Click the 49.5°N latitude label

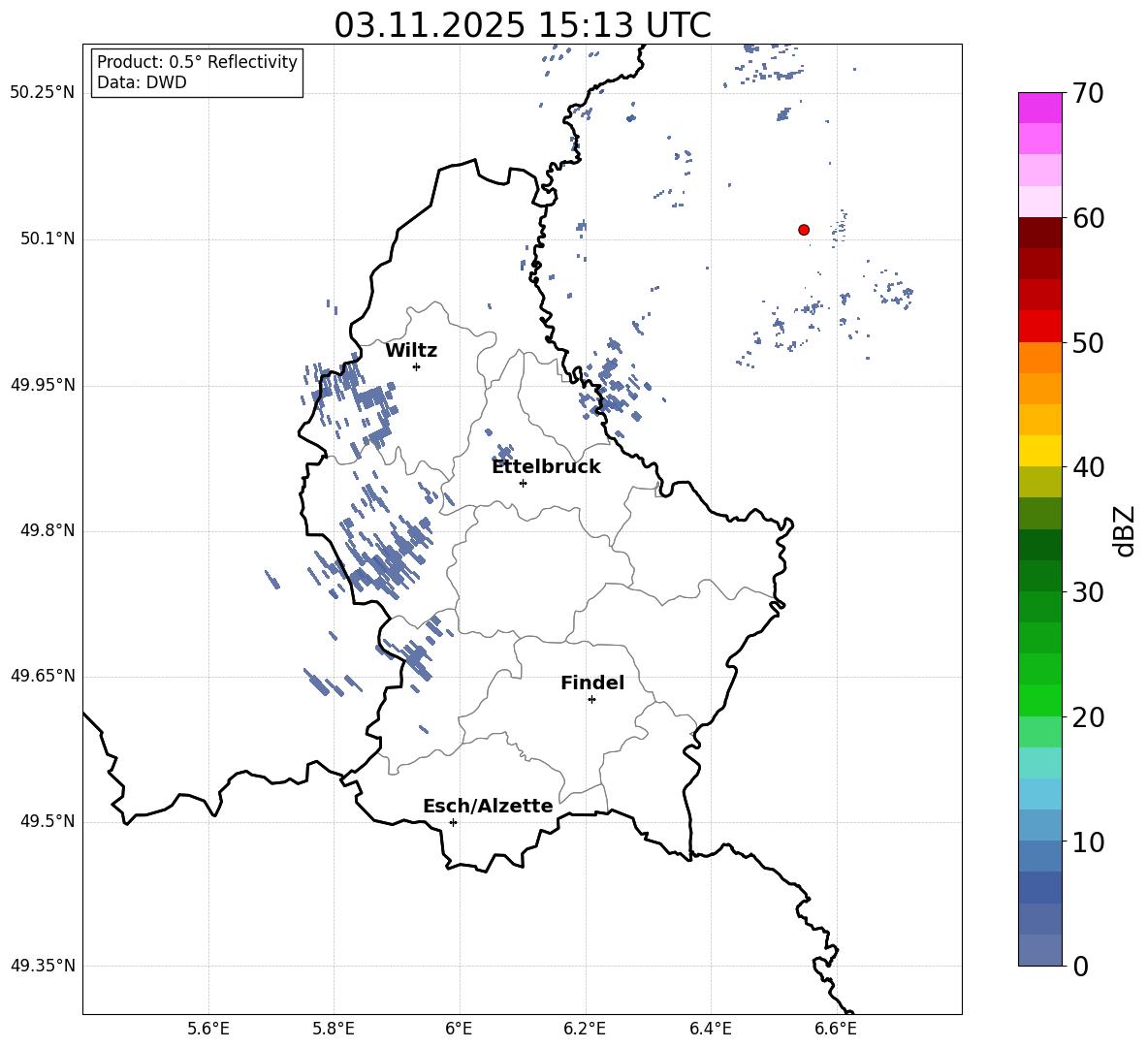pos(48,821)
